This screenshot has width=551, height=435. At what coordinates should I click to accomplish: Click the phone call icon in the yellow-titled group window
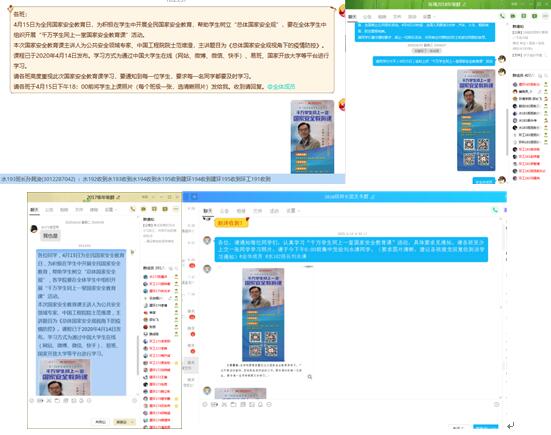pyautogui.click(x=132, y=209)
